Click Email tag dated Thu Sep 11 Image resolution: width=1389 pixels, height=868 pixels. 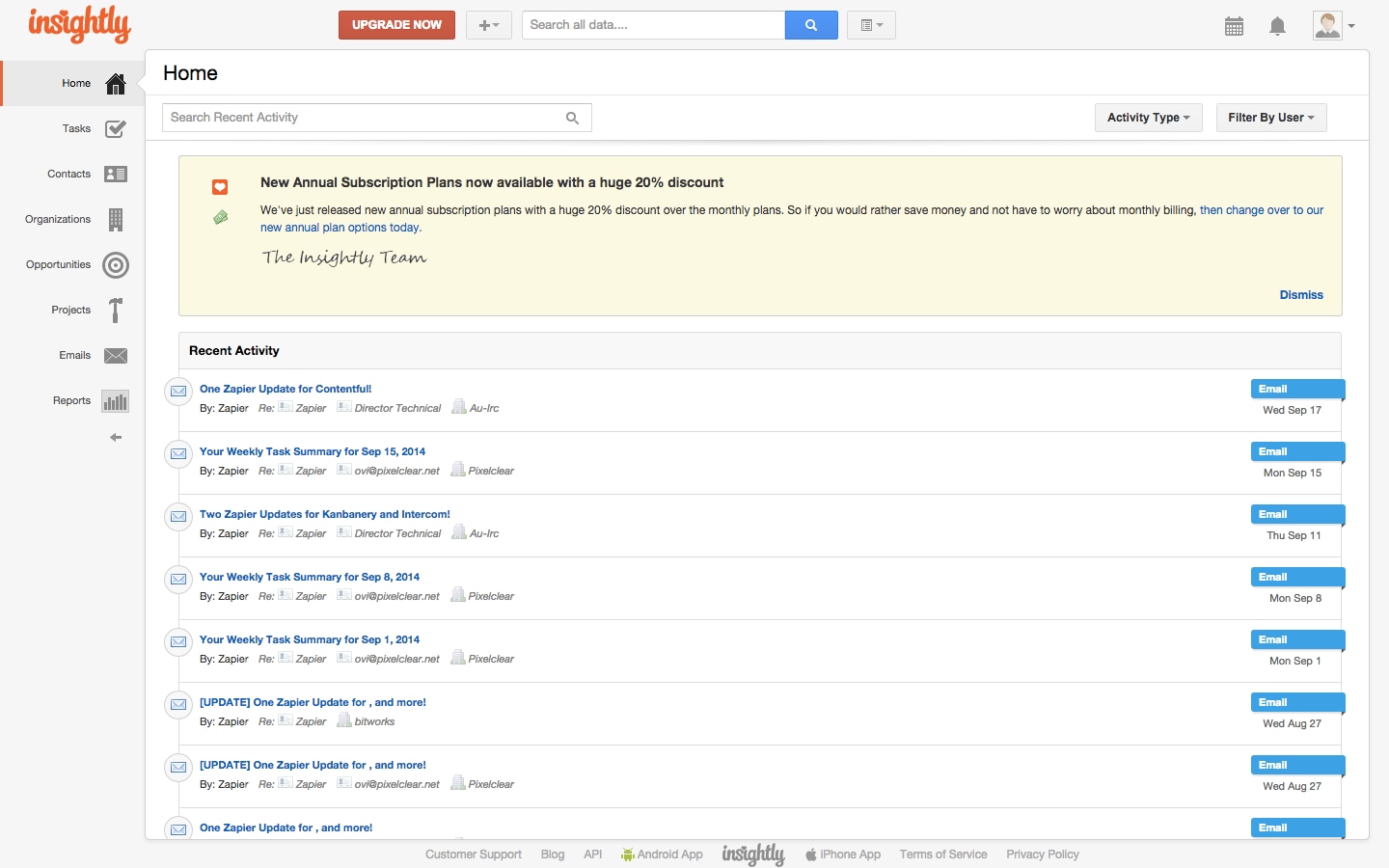pos(1296,515)
